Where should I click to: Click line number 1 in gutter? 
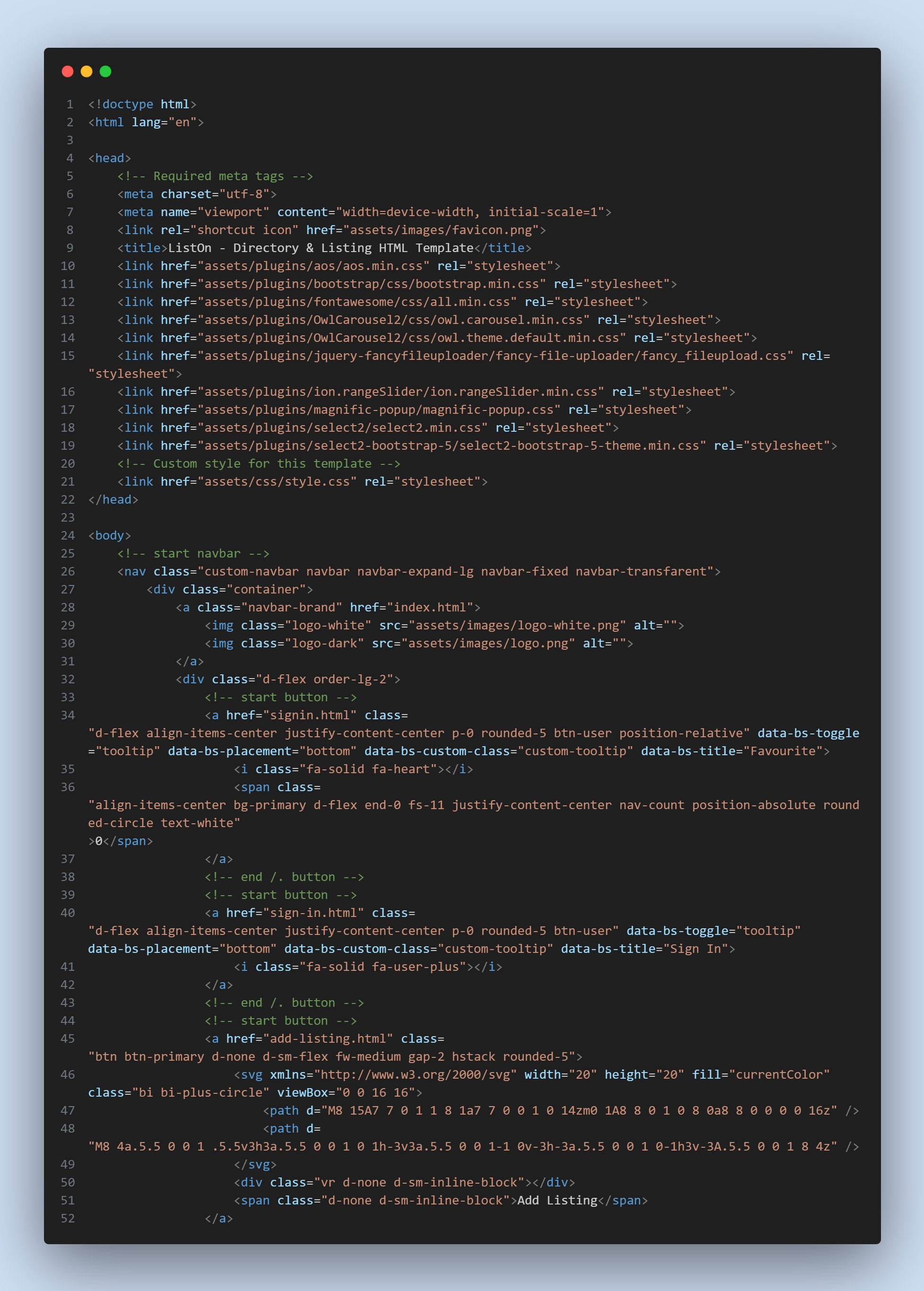pos(70,104)
